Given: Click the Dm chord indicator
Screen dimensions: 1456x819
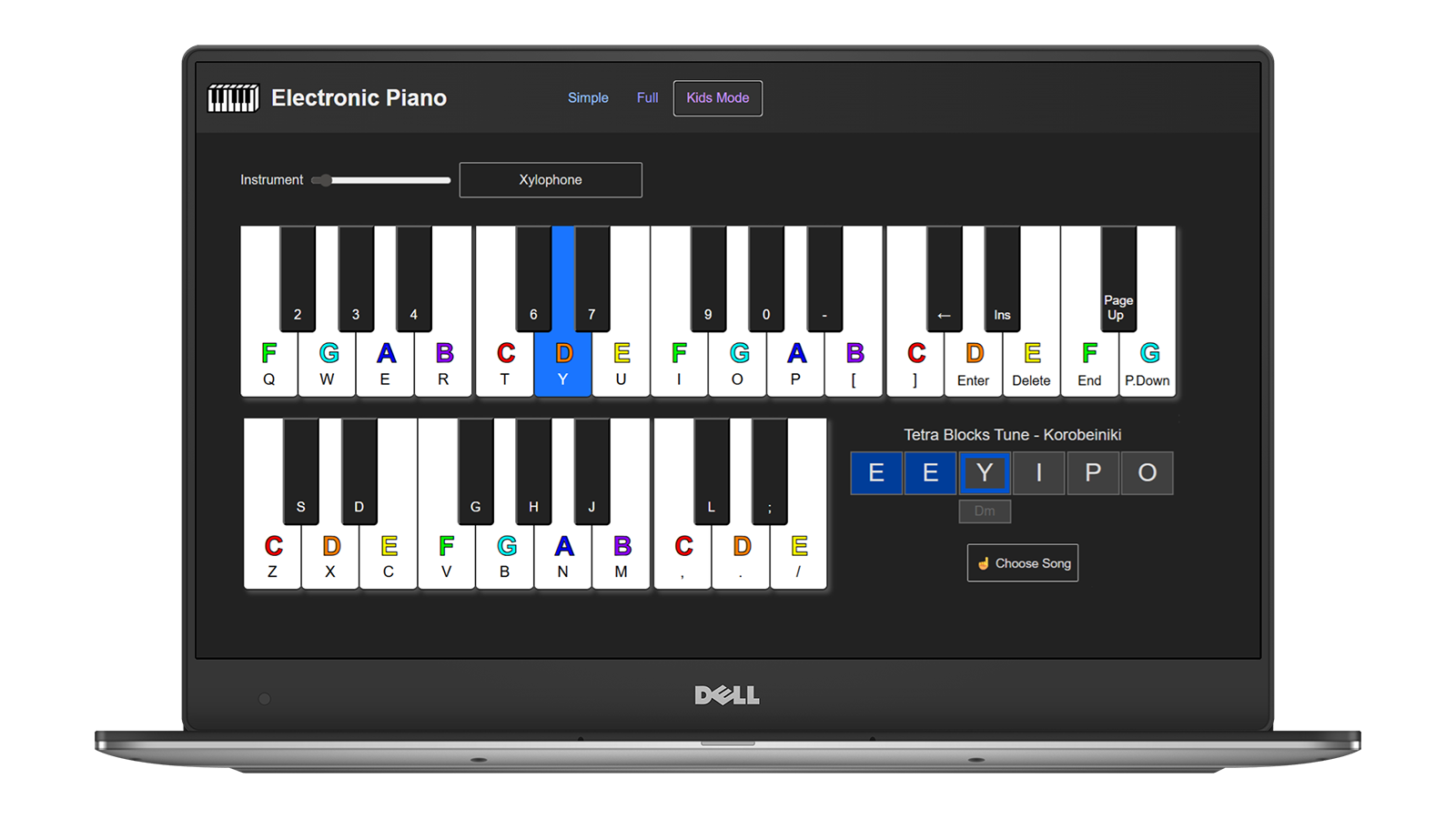Looking at the screenshot, I should pos(985,511).
